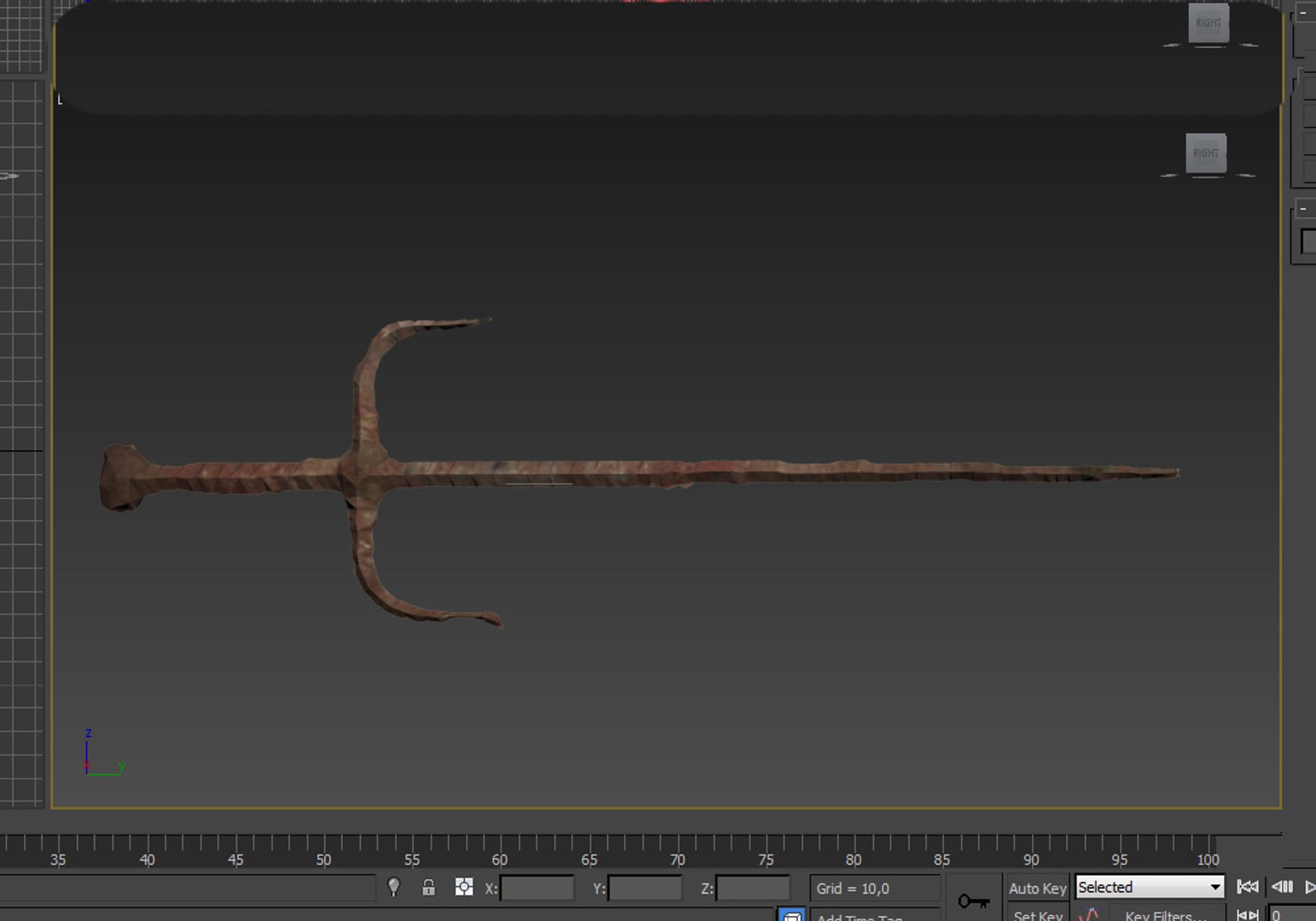
Task: Focus the Y coordinate field
Action: (645, 888)
